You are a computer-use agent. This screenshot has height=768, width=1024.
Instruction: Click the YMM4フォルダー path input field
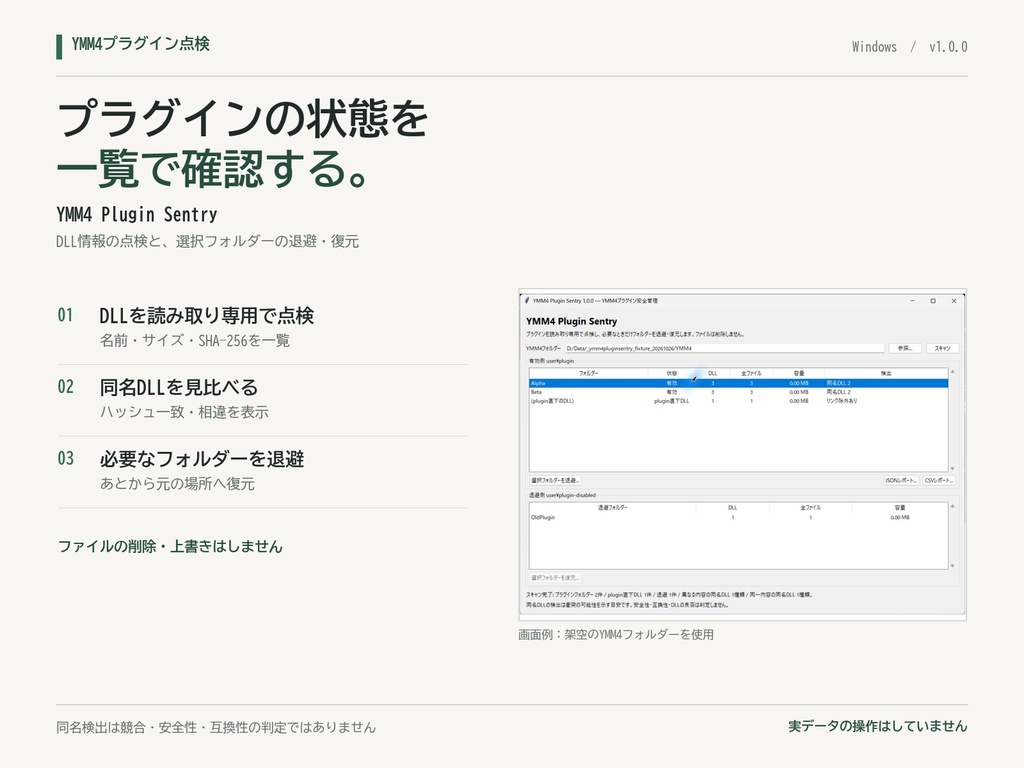coord(724,348)
